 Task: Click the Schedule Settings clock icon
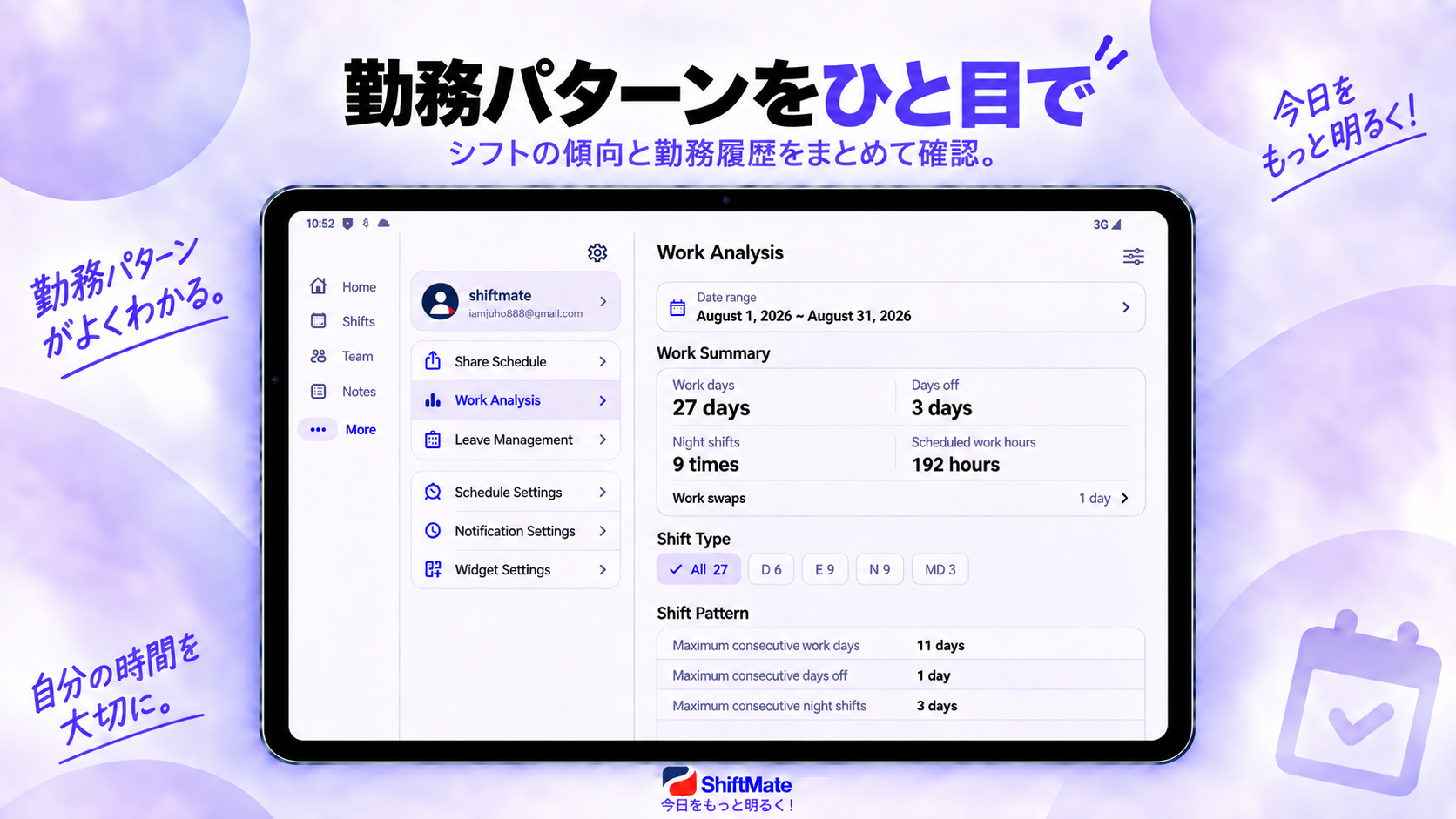click(x=433, y=492)
